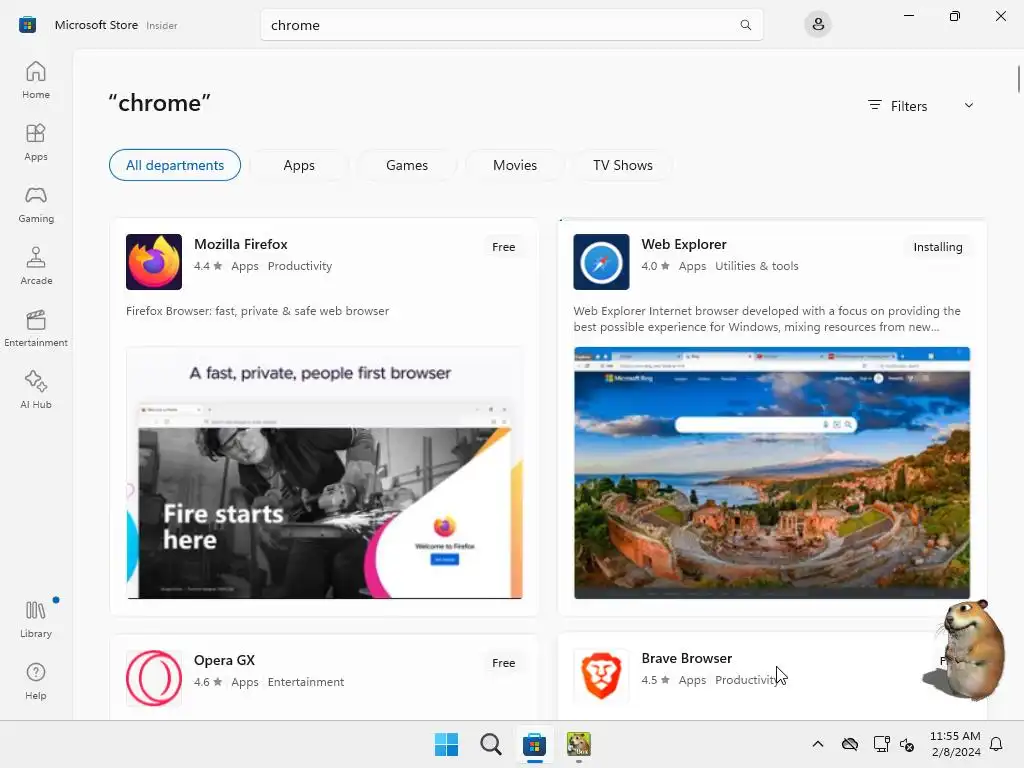The height and width of the screenshot is (768, 1024).
Task: Open Windows Start menu on taskbar
Action: 447,744
